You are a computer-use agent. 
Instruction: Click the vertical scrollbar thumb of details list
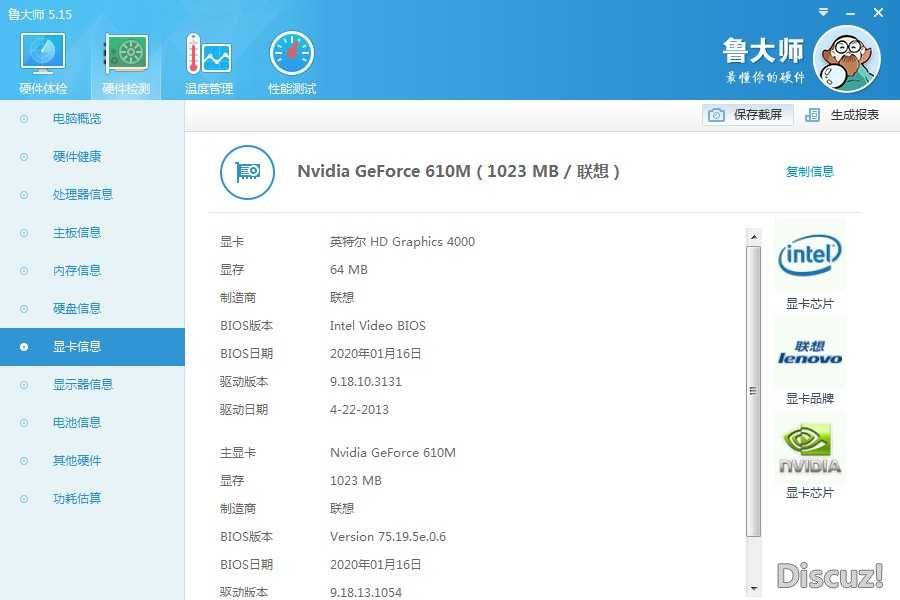[x=754, y=392]
